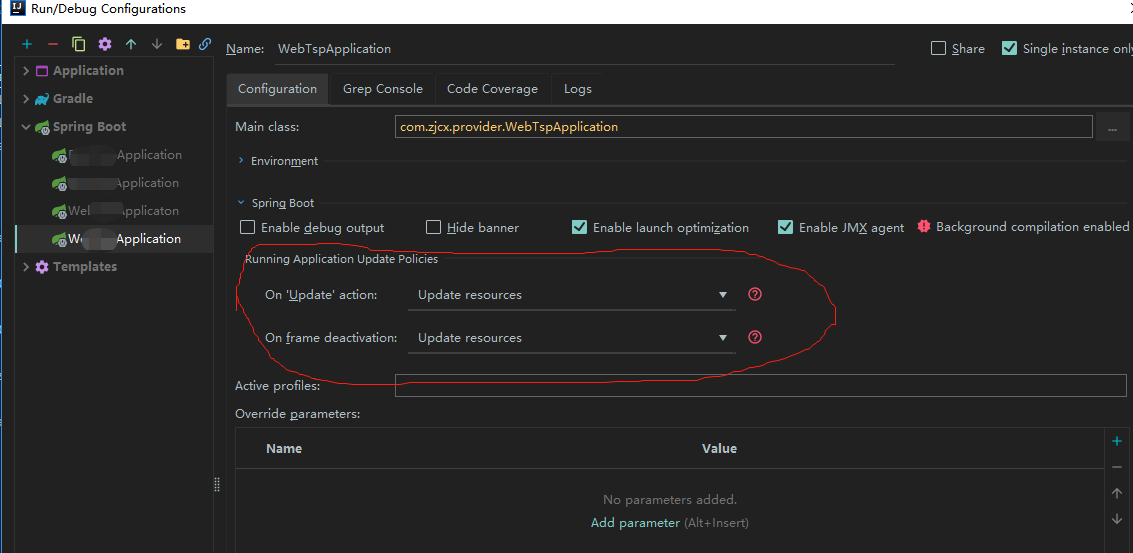Open the On frame deactivation dropdown
This screenshot has width=1133, height=553.
click(572, 338)
